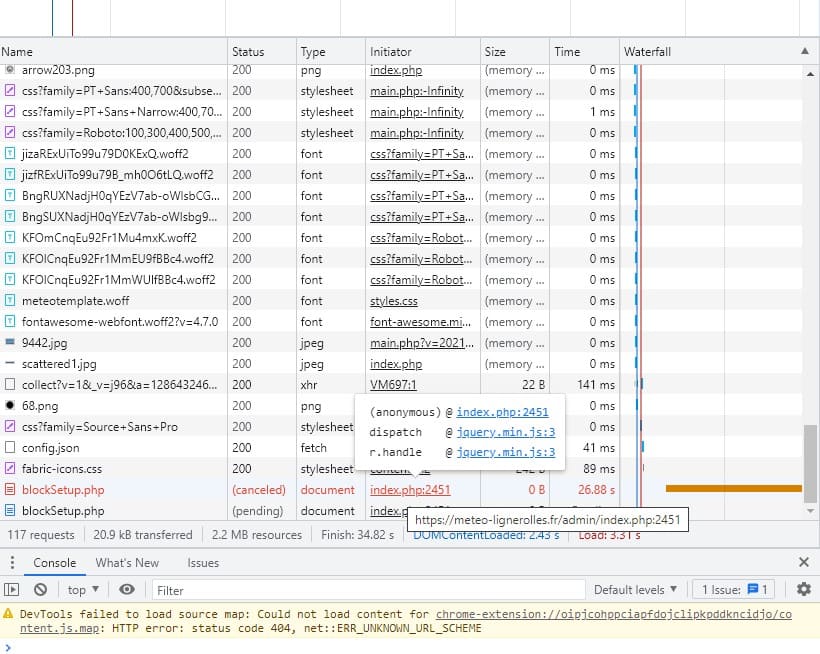The width and height of the screenshot is (820, 654).
Task: Sort by the Time column header
Action: 584,51
